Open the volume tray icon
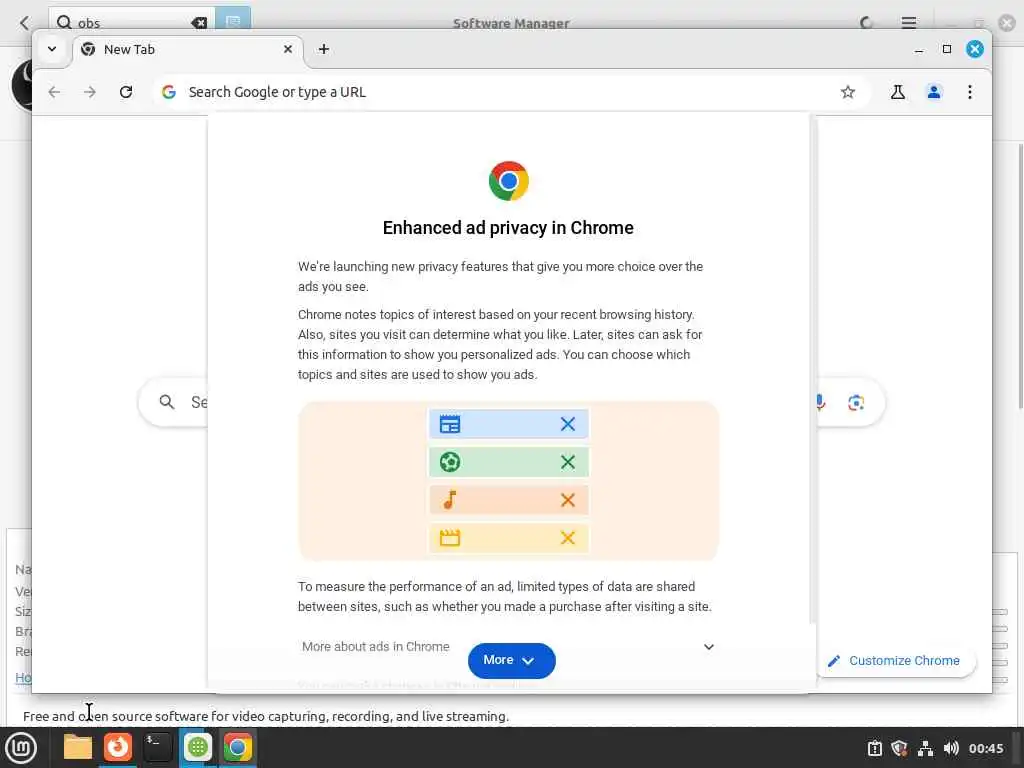 [951, 748]
